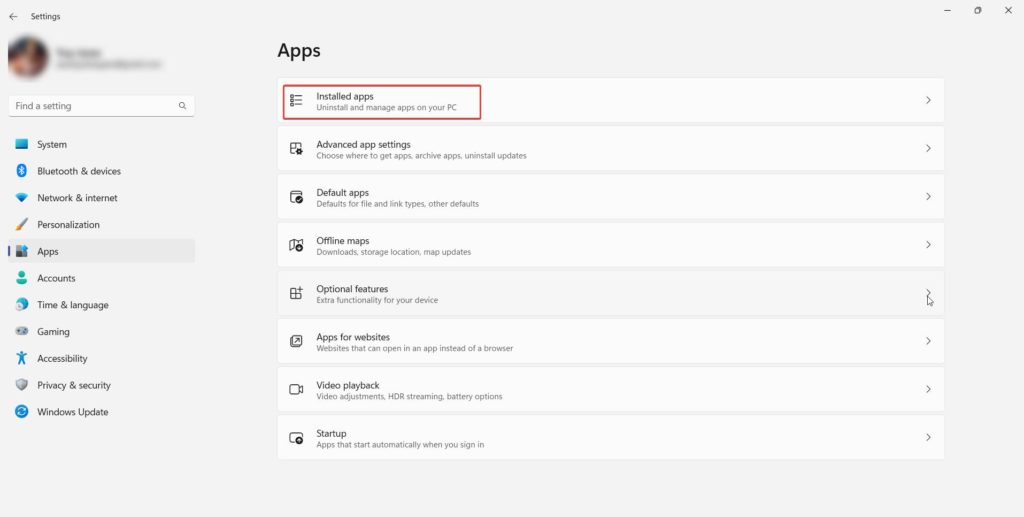Click the Startup icon
This screenshot has width=1024, height=517.
[x=296, y=438]
